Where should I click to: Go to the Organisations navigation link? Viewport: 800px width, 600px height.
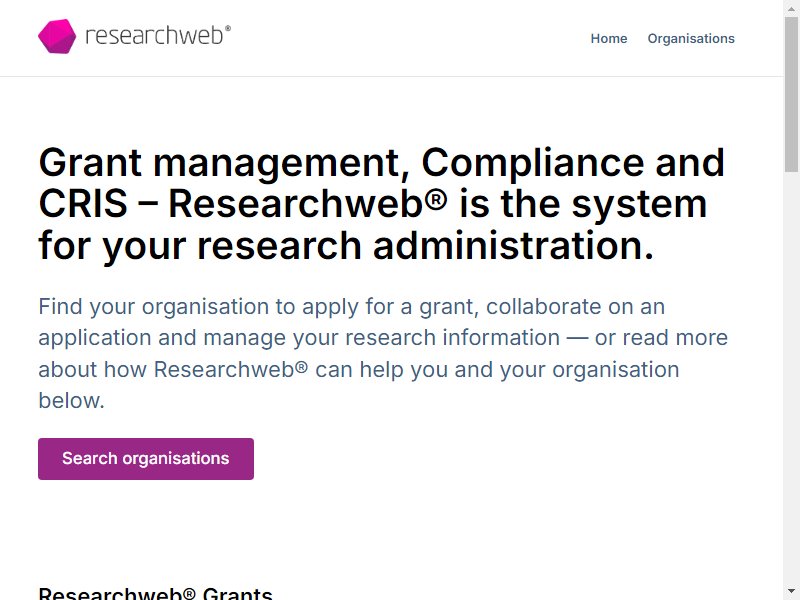(x=691, y=39)
